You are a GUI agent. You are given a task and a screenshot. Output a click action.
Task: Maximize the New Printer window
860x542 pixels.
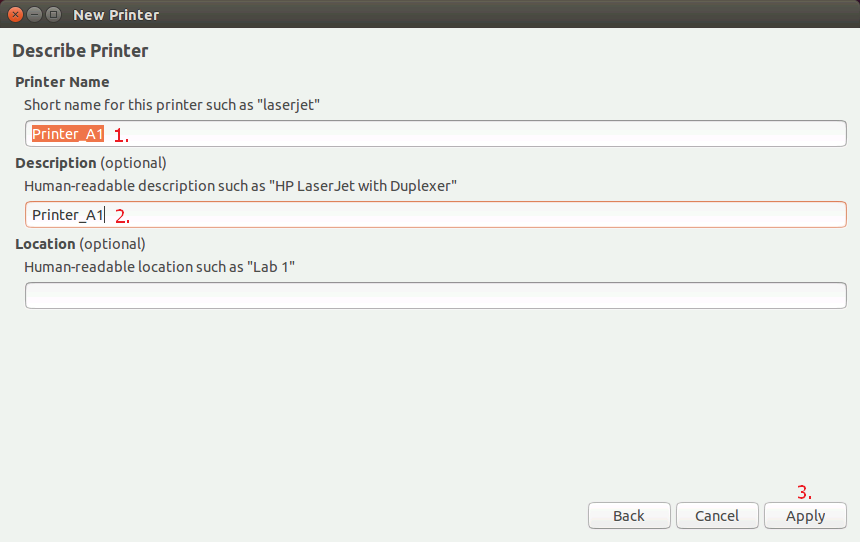click(53, 15)
